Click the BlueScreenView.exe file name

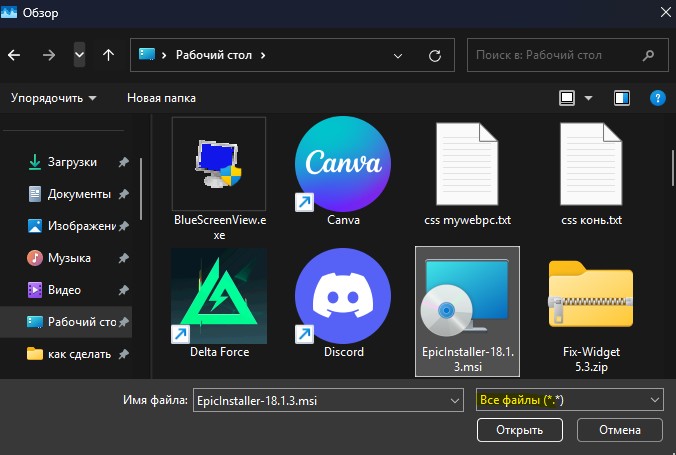tap(219, 228)
